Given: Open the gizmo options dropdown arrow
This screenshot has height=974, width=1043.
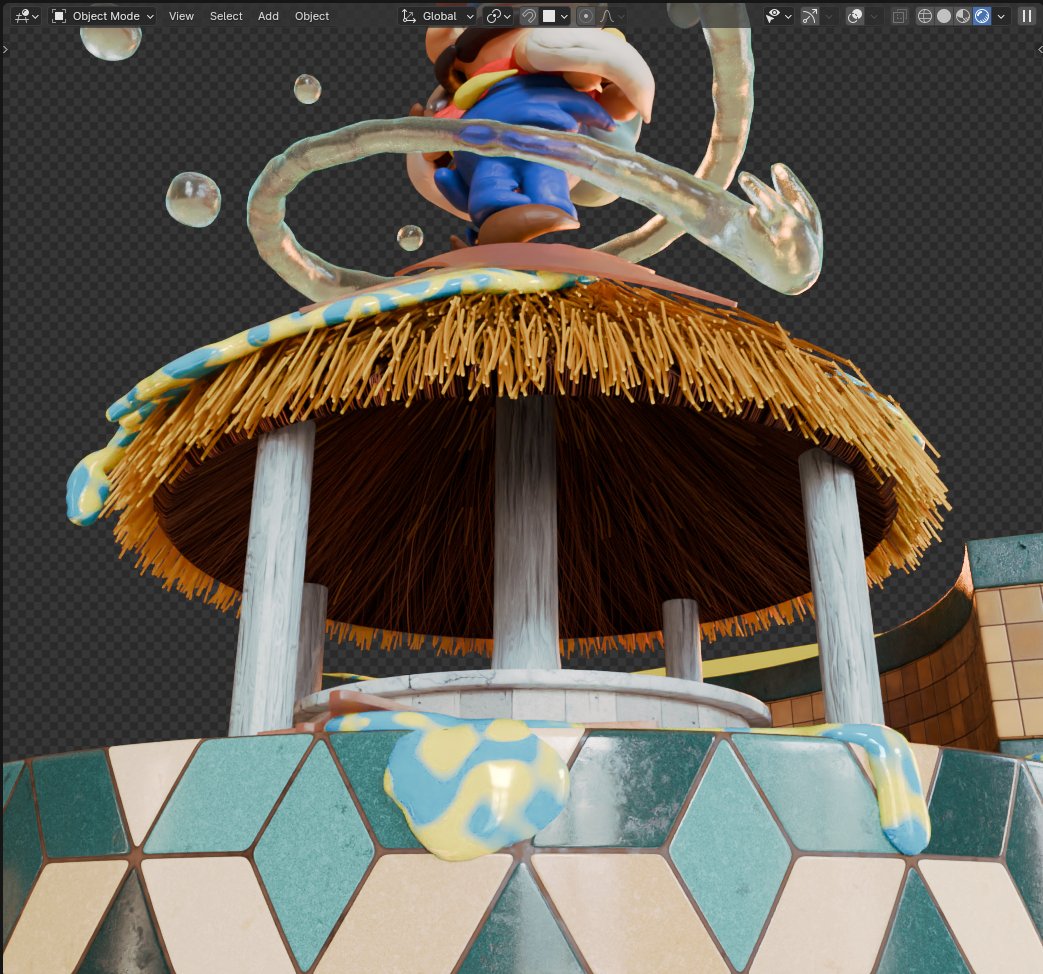Looking at the screenshot, I should pos(829,16).
